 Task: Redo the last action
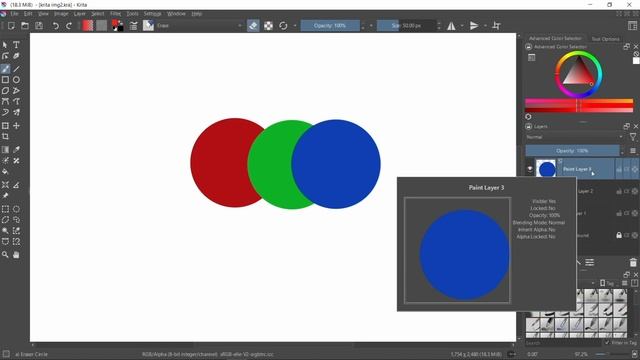(x=69, y=26)
